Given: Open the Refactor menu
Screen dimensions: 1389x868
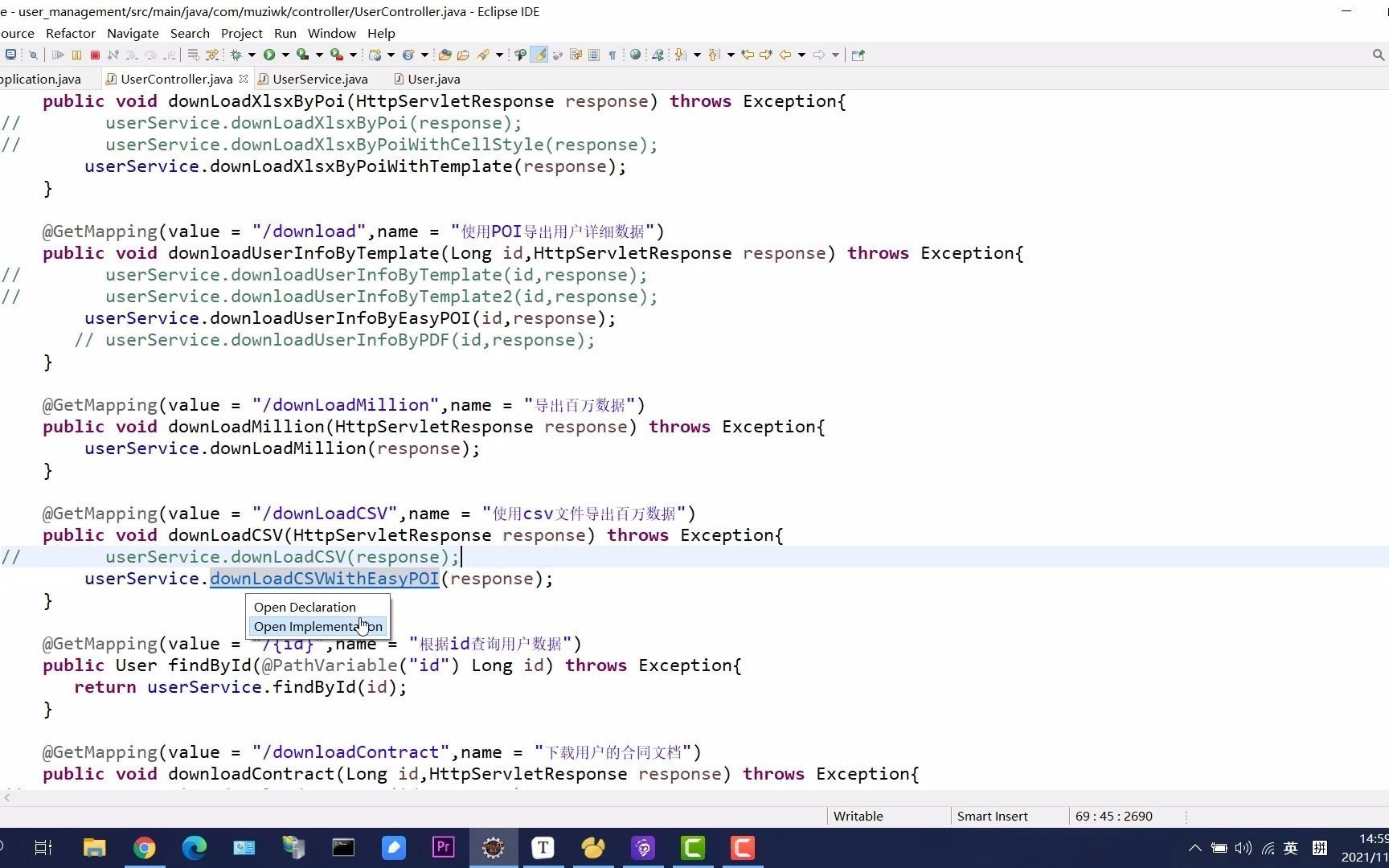Looking at the screenshot, I should coord(71,33).
